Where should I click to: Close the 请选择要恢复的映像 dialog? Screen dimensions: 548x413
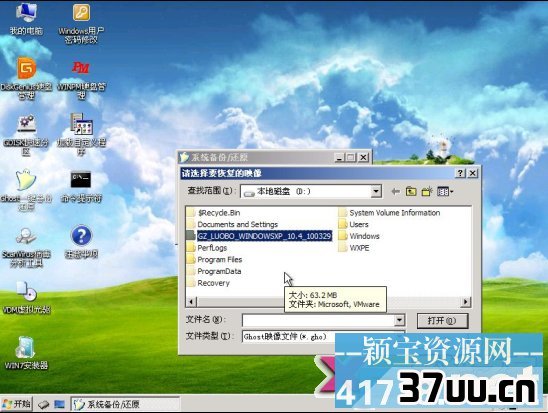pyautogui.click(x=473, y=173)
